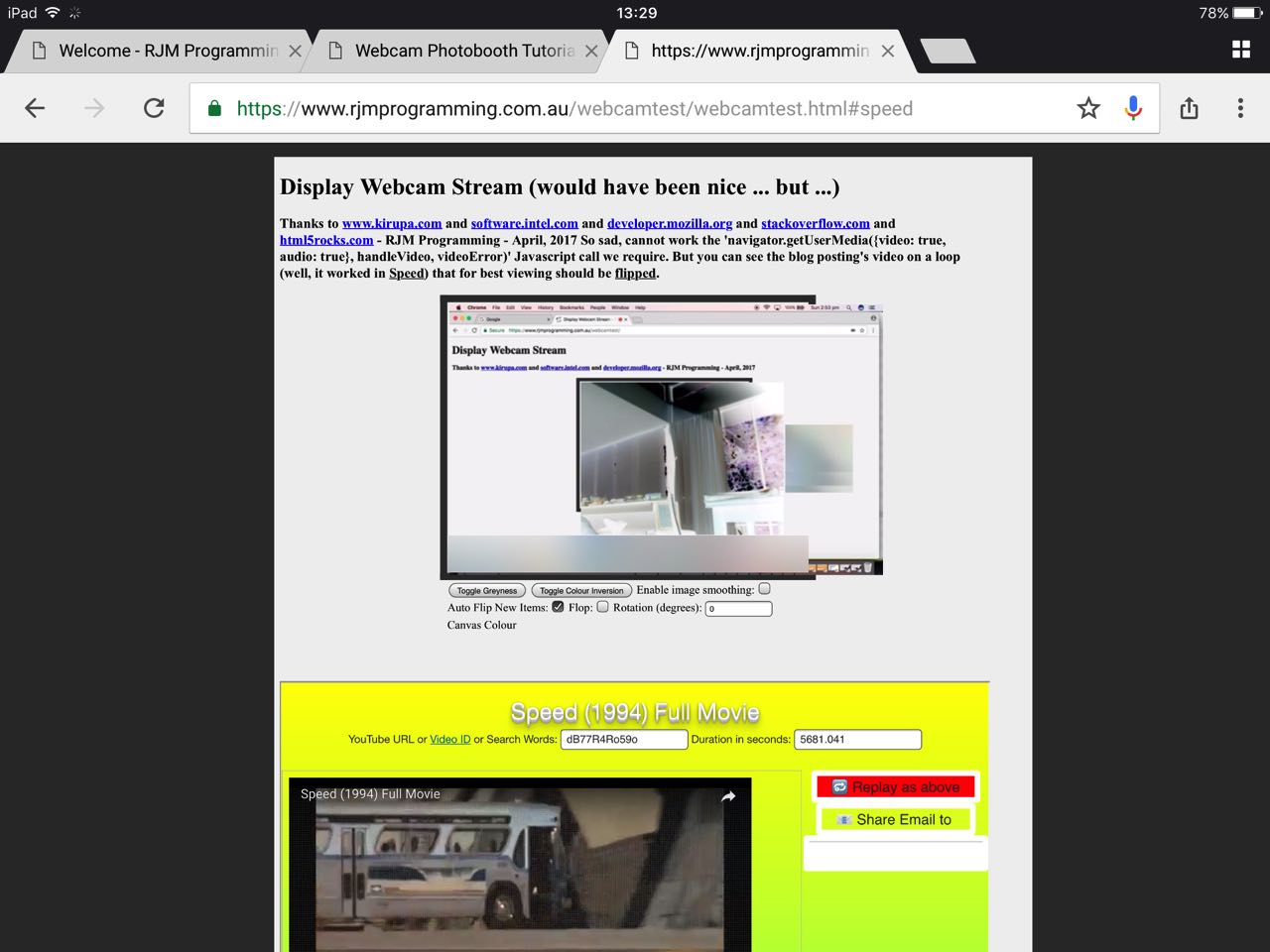Viewport: 1270px width, 952px height.
Task: Click the underlined Speed link
Action: 407,273
